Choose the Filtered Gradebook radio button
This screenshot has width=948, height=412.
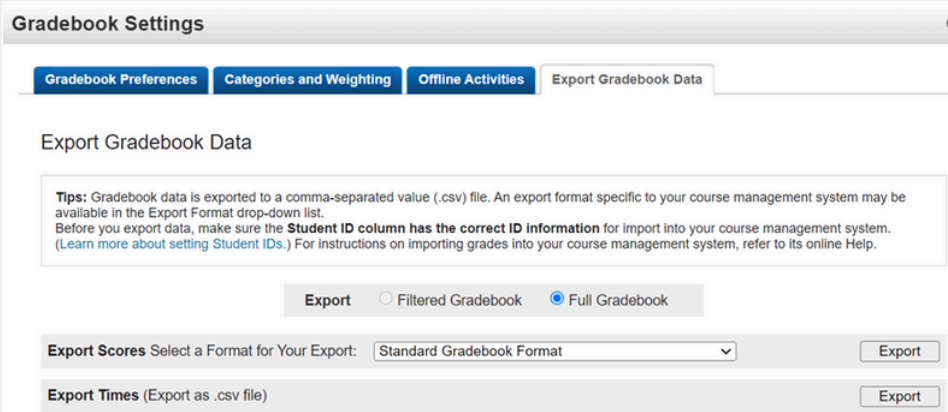[384, 300]
